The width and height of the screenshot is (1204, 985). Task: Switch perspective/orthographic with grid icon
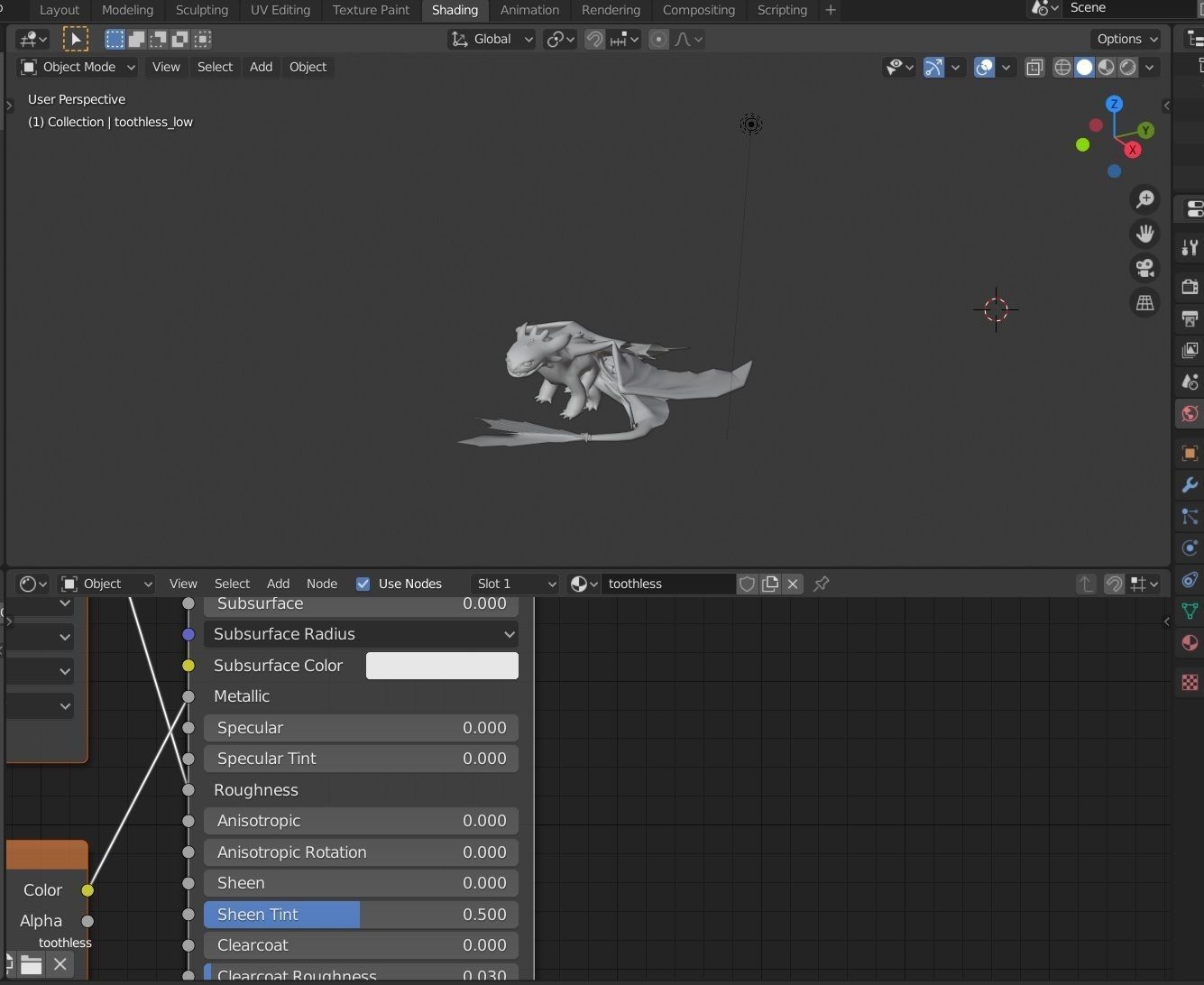1145,303
